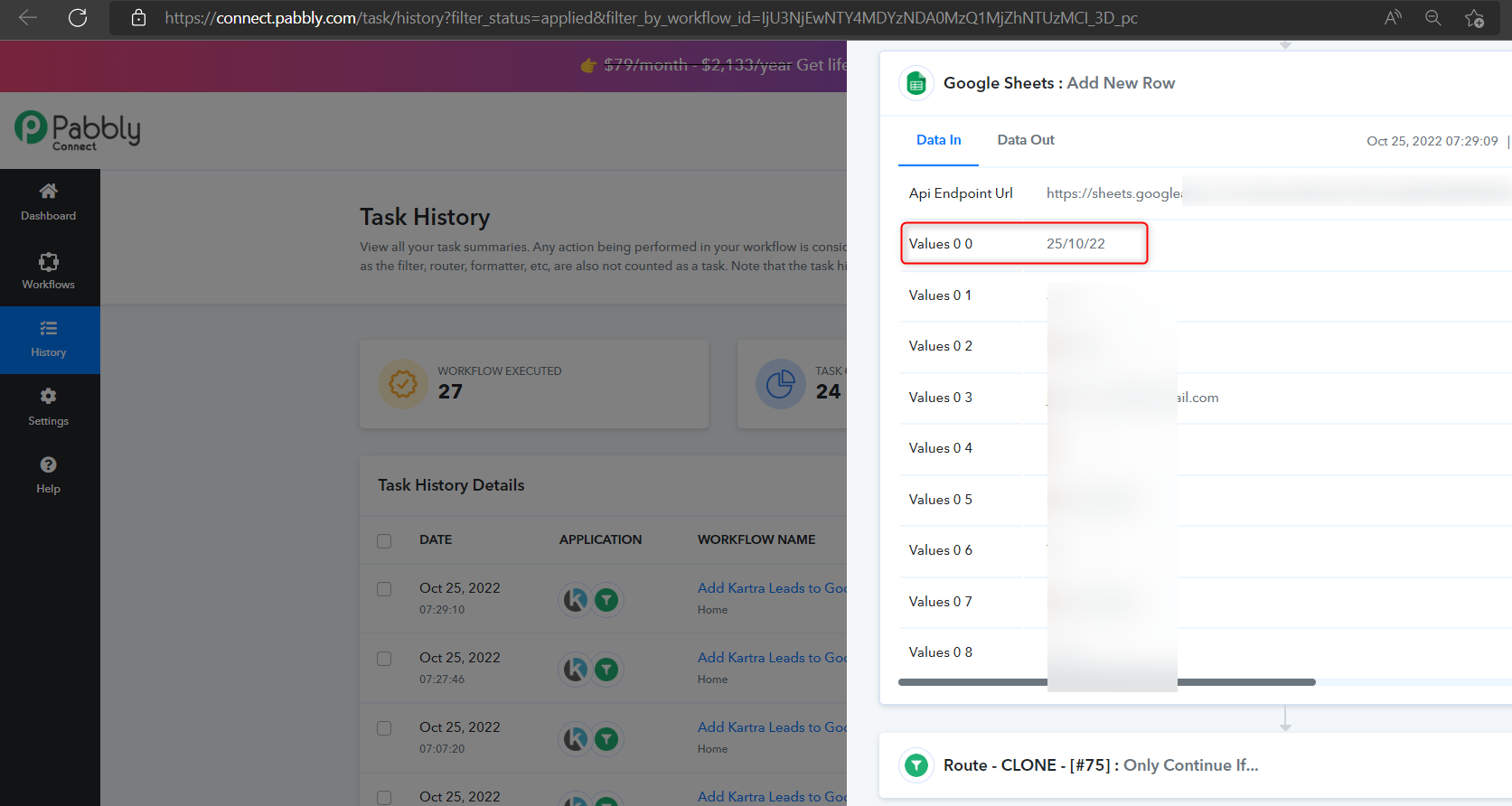Screen dimensions: 1512x806
Task: Click the https://sheets.google endpoint value
Action: point(1113,193)
